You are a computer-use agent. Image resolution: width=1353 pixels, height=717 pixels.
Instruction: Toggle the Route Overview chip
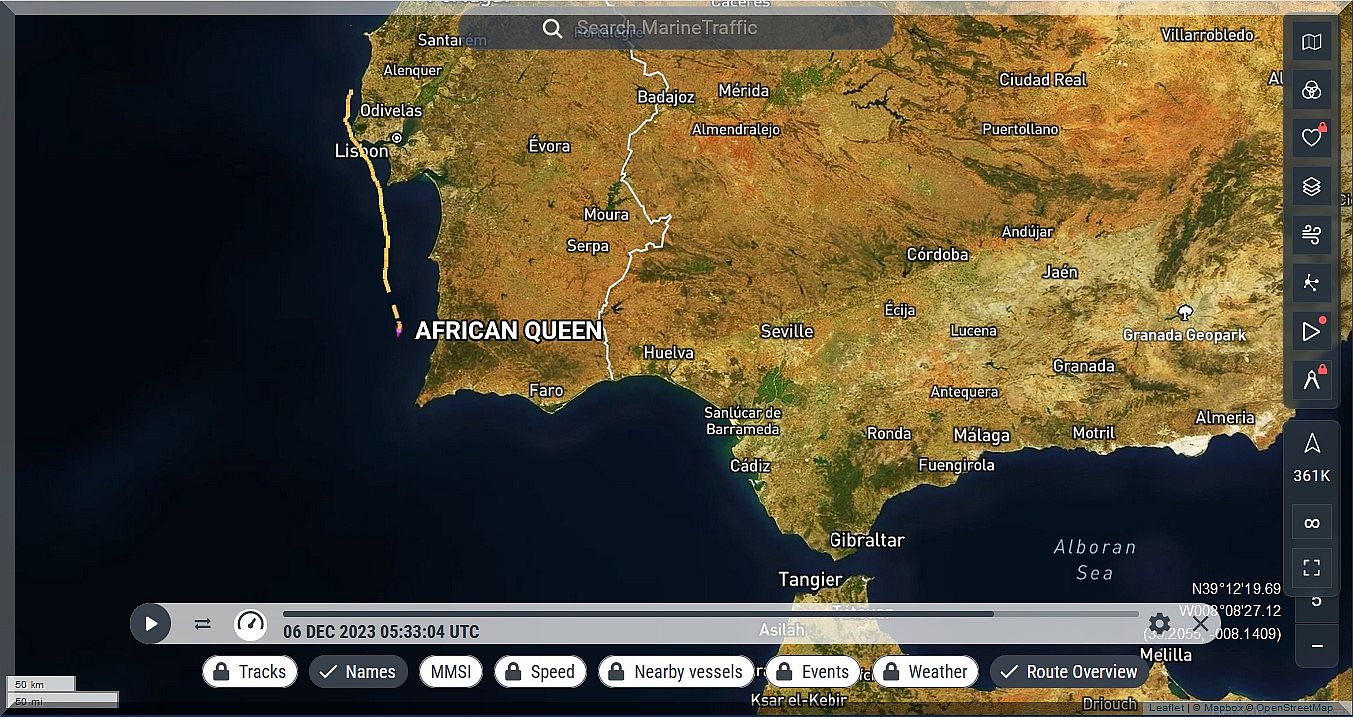click(x=1069, y=672)
